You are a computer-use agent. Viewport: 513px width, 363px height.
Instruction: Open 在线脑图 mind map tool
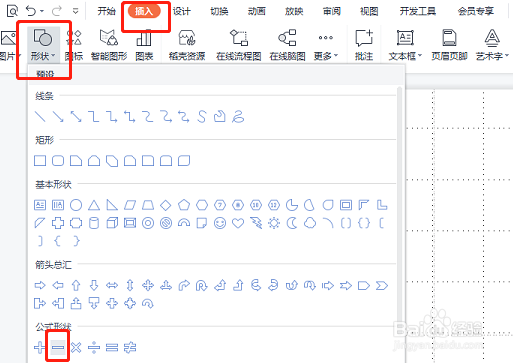[x=287, y=45]
